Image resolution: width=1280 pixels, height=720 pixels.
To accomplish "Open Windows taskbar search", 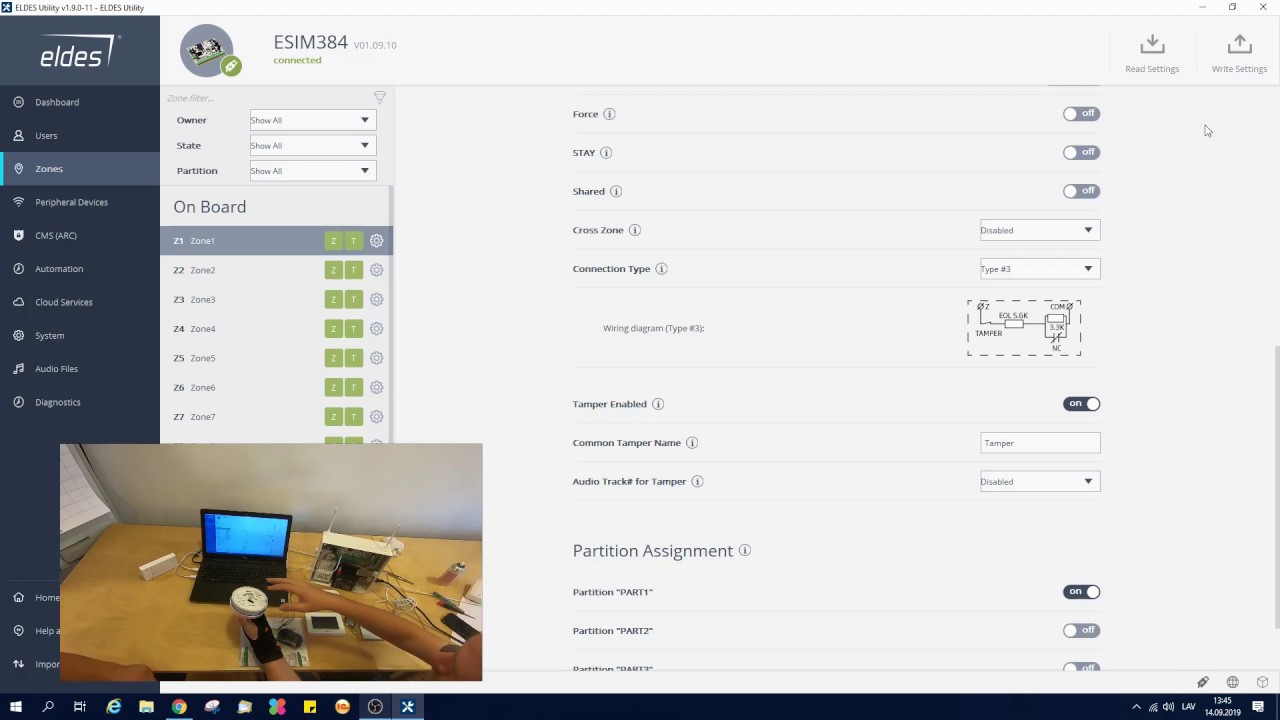I will click(48, 707).
